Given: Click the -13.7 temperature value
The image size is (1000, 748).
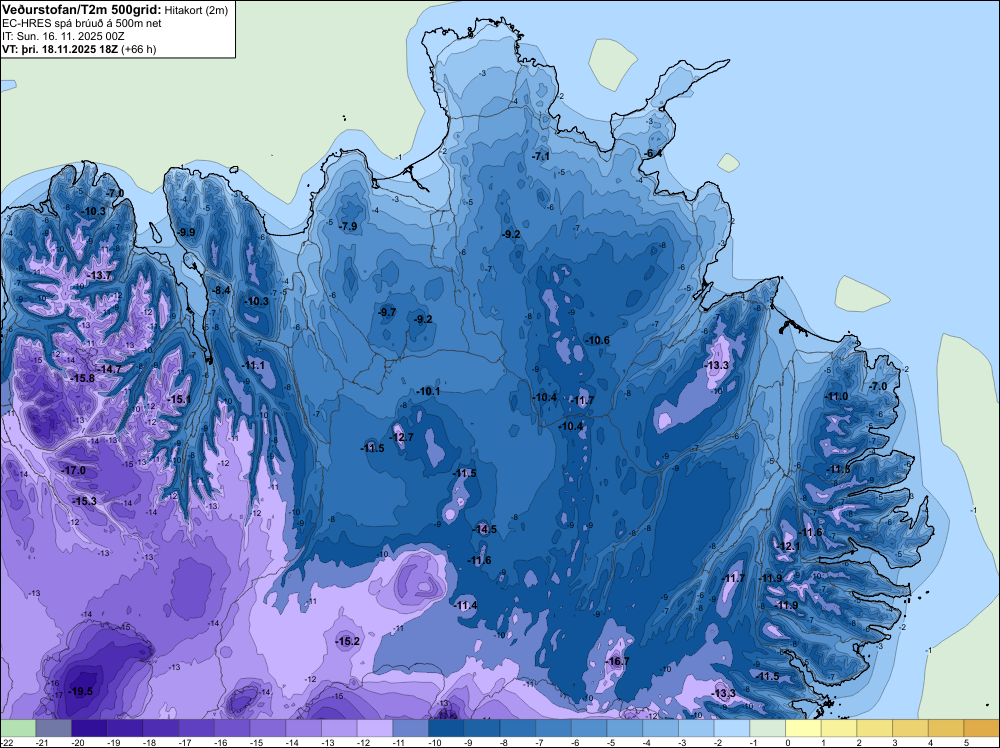Looking at the screenshot, I should [x=99, y=275].
